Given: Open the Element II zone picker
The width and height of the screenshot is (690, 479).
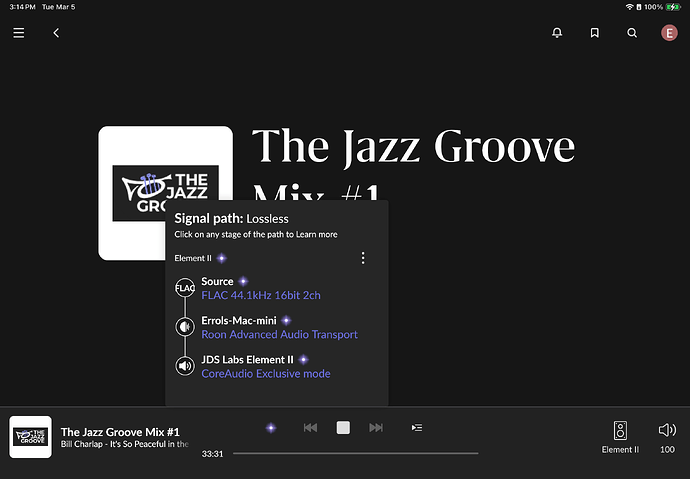Looking at the screenshot, I should point(620,437).
